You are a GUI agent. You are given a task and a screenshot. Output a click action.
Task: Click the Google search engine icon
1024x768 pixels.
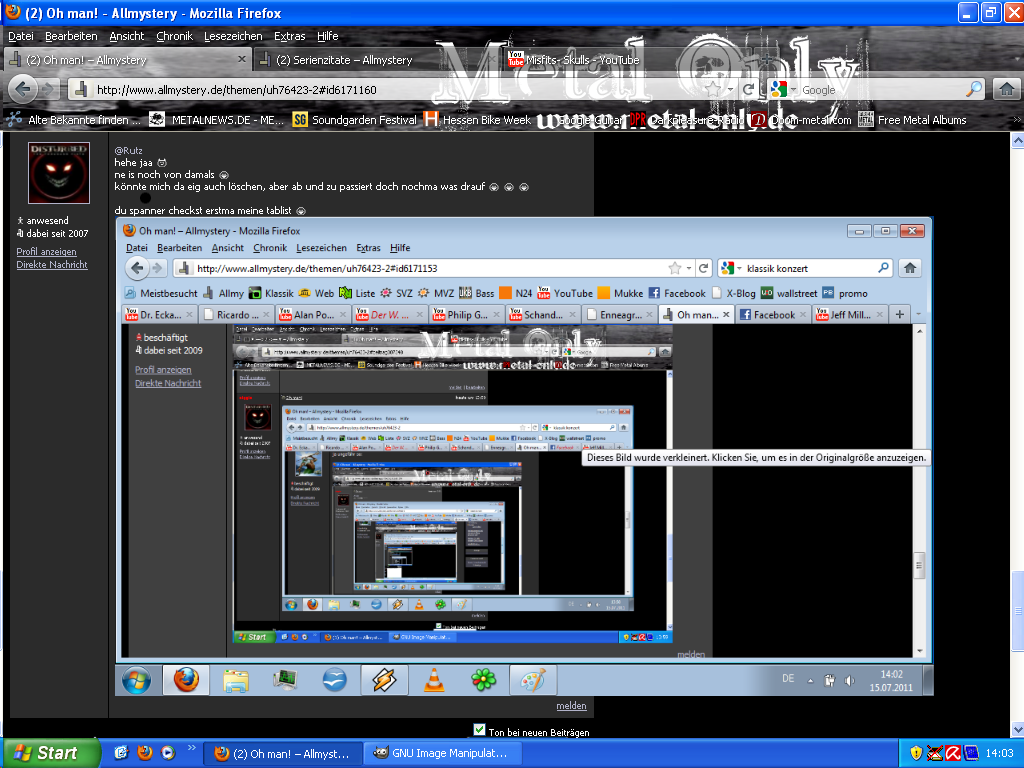pyautogui.click(x=778, y=89)
